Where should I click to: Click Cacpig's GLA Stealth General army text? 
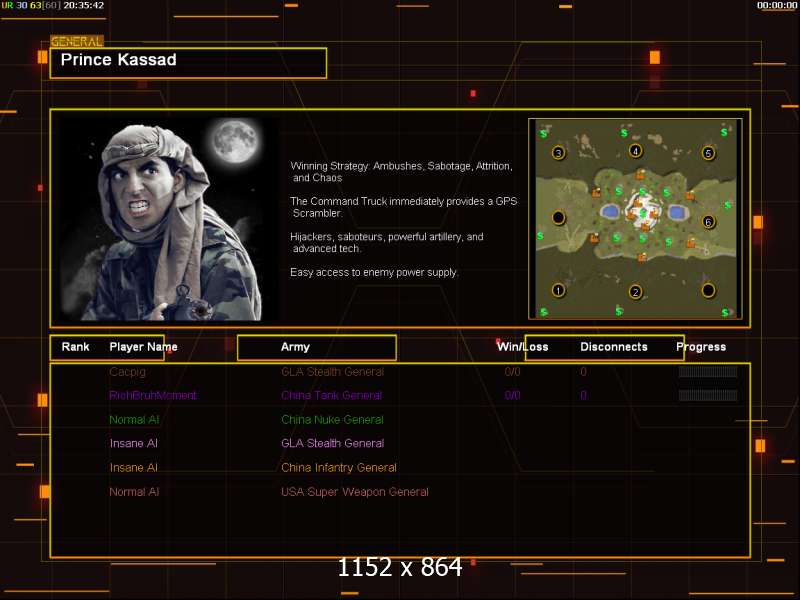click(x=332, y=372)
